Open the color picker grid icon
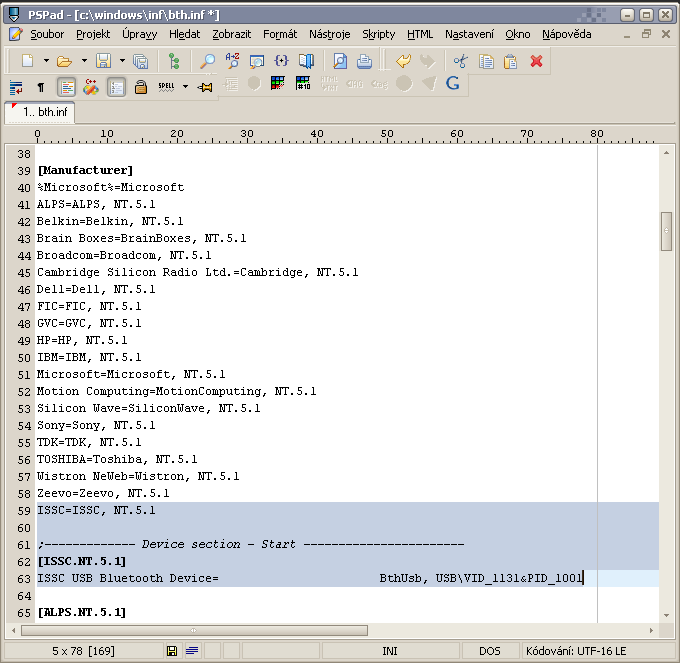The image size is (680, 663). (x=278, y=83)
